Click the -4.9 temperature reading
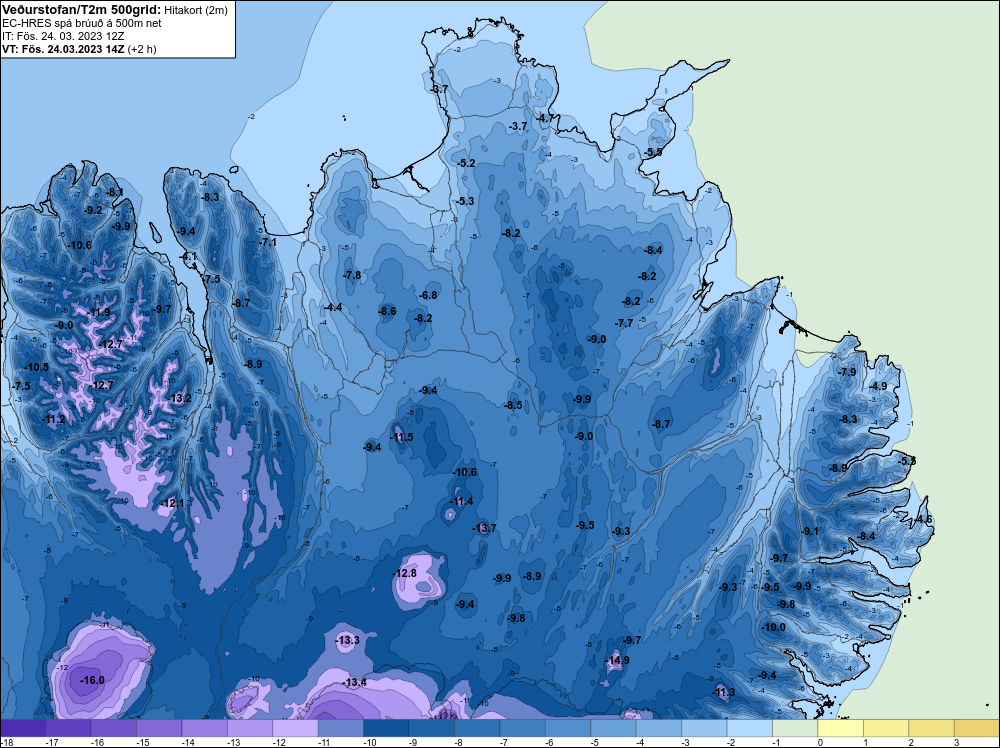Image resolution: width=1000 pixels, height=748 pixels. (878, 386)
